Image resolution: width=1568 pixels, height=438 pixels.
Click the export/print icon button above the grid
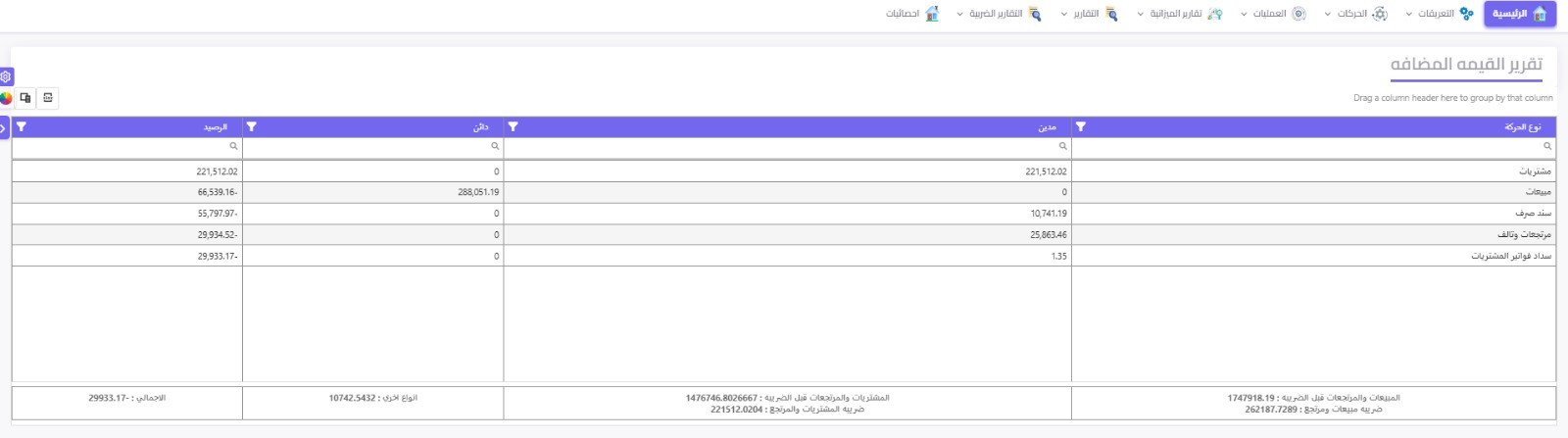[x=48, y=98]
